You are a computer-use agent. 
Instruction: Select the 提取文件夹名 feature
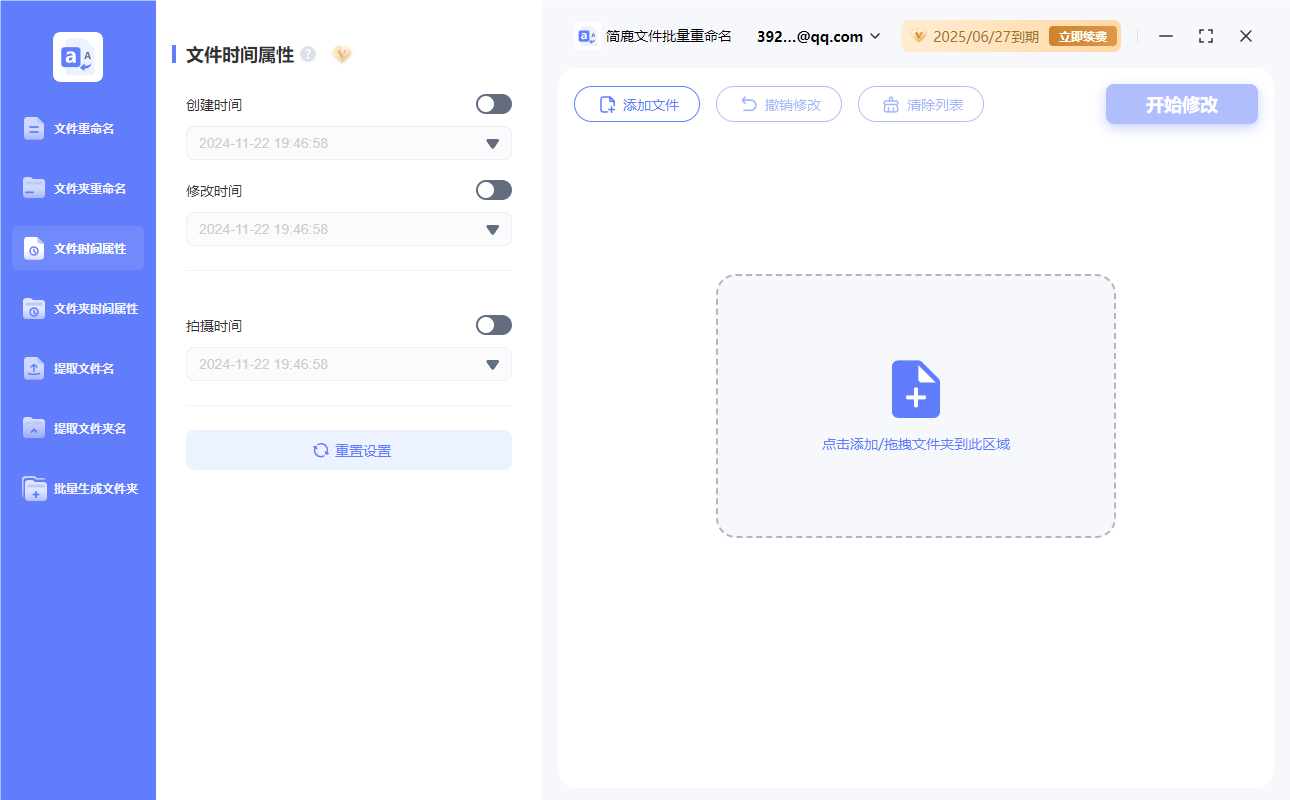(x=77, y=428)
